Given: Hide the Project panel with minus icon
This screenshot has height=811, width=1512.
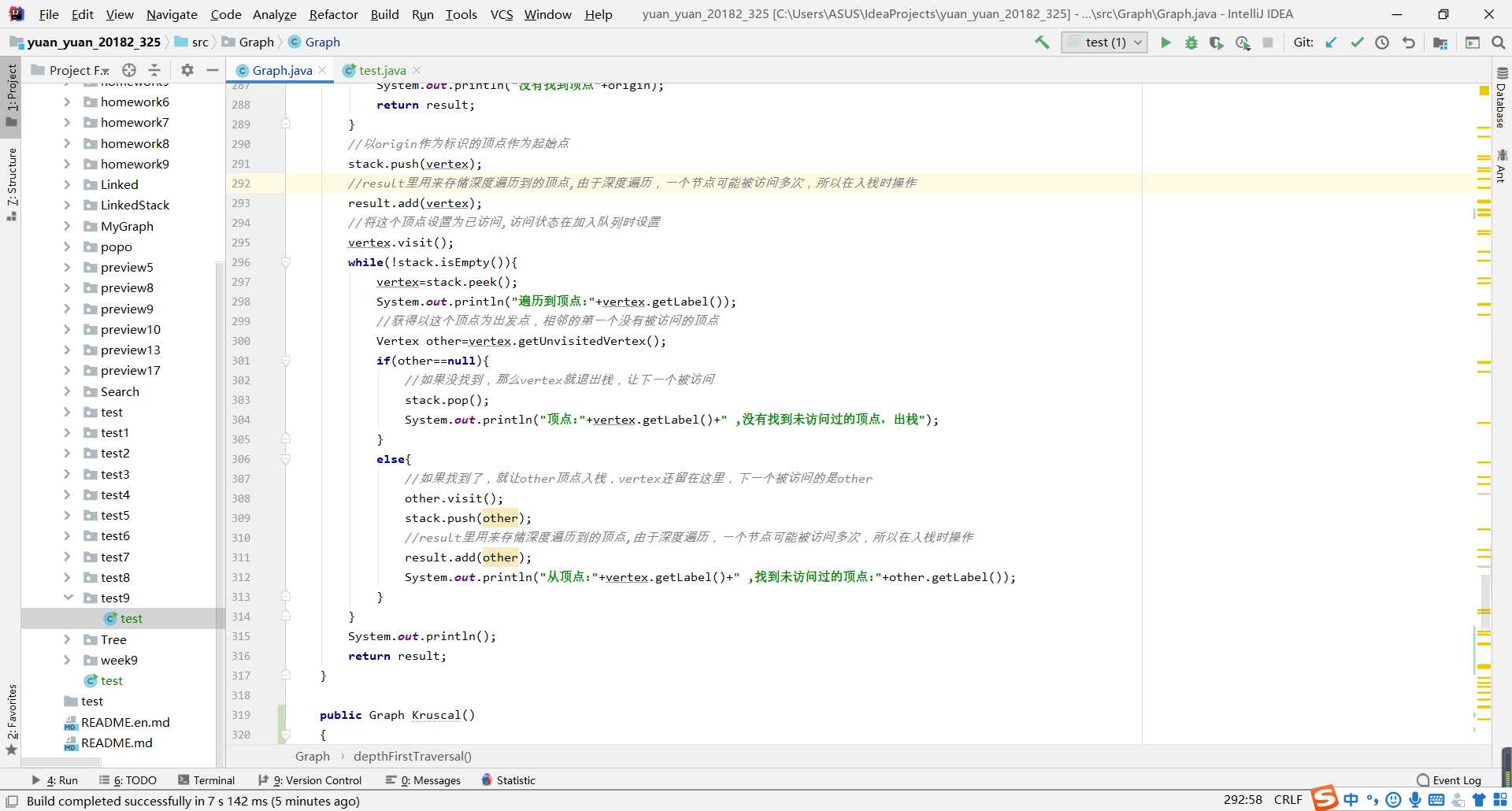Looking at the screenshot, I should [x=212, y=70].
